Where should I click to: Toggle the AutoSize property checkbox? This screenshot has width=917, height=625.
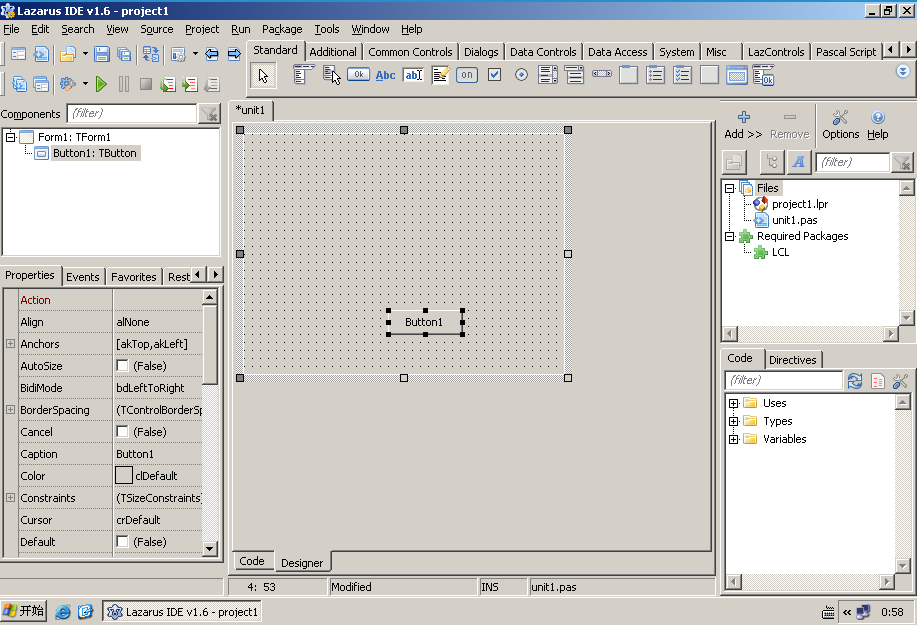pyautogui.click(x=122, y=366)
